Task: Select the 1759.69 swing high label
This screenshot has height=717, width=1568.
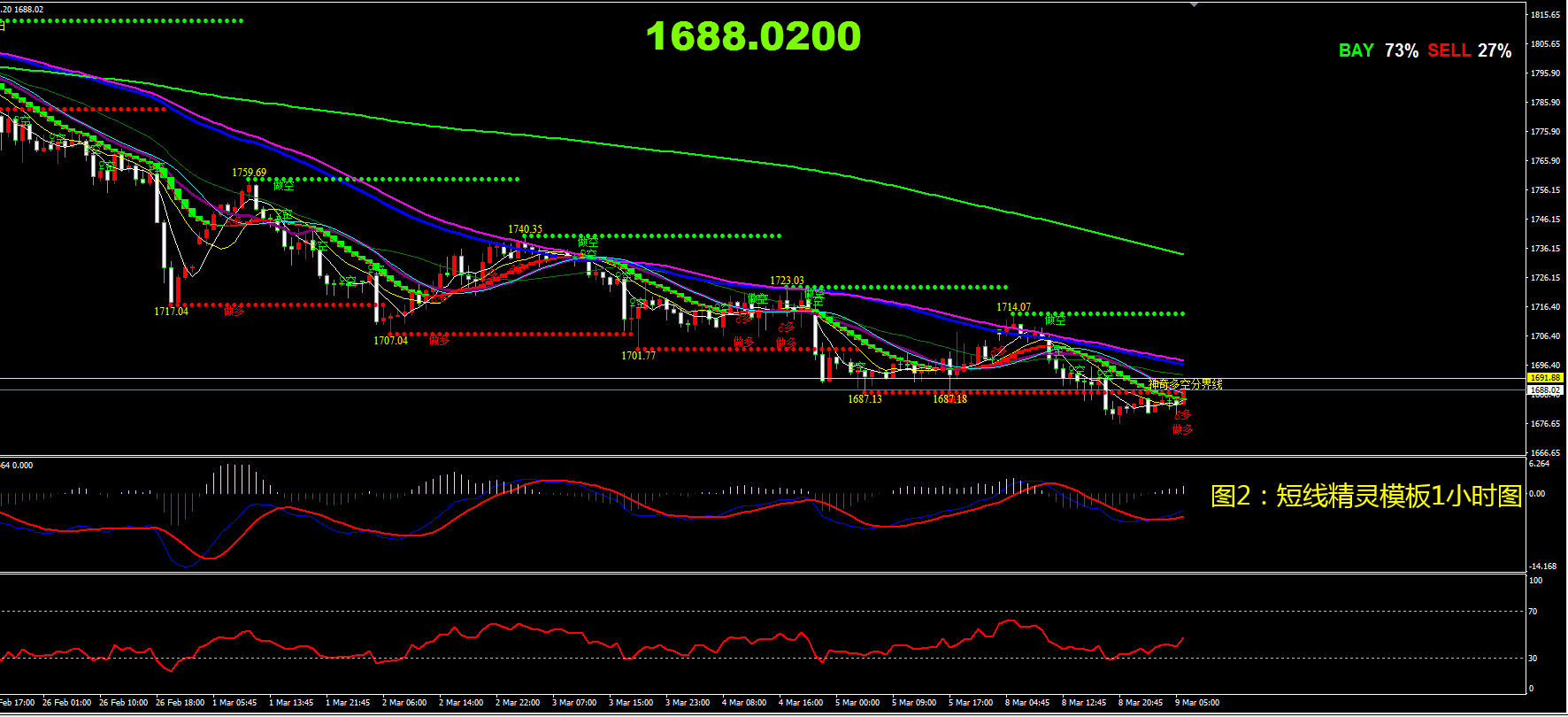Action: [x=249, y=173]
